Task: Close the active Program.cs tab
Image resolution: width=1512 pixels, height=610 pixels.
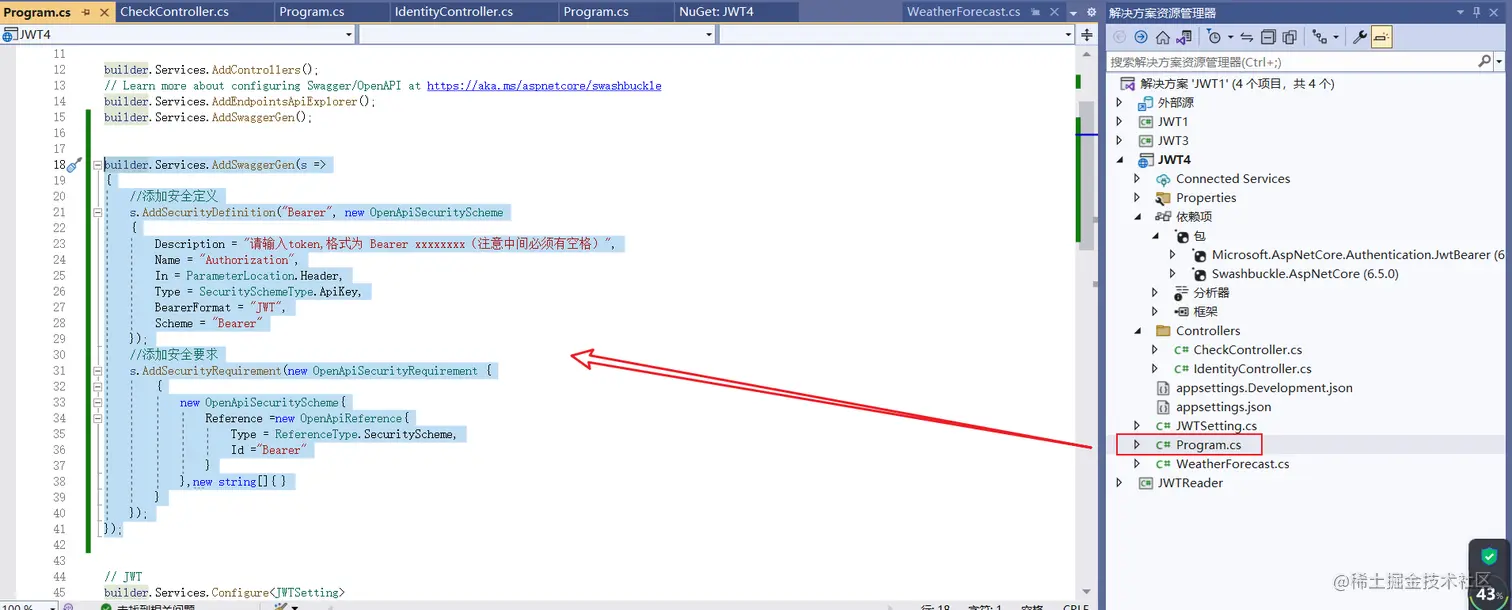Action: pos(103,12)
